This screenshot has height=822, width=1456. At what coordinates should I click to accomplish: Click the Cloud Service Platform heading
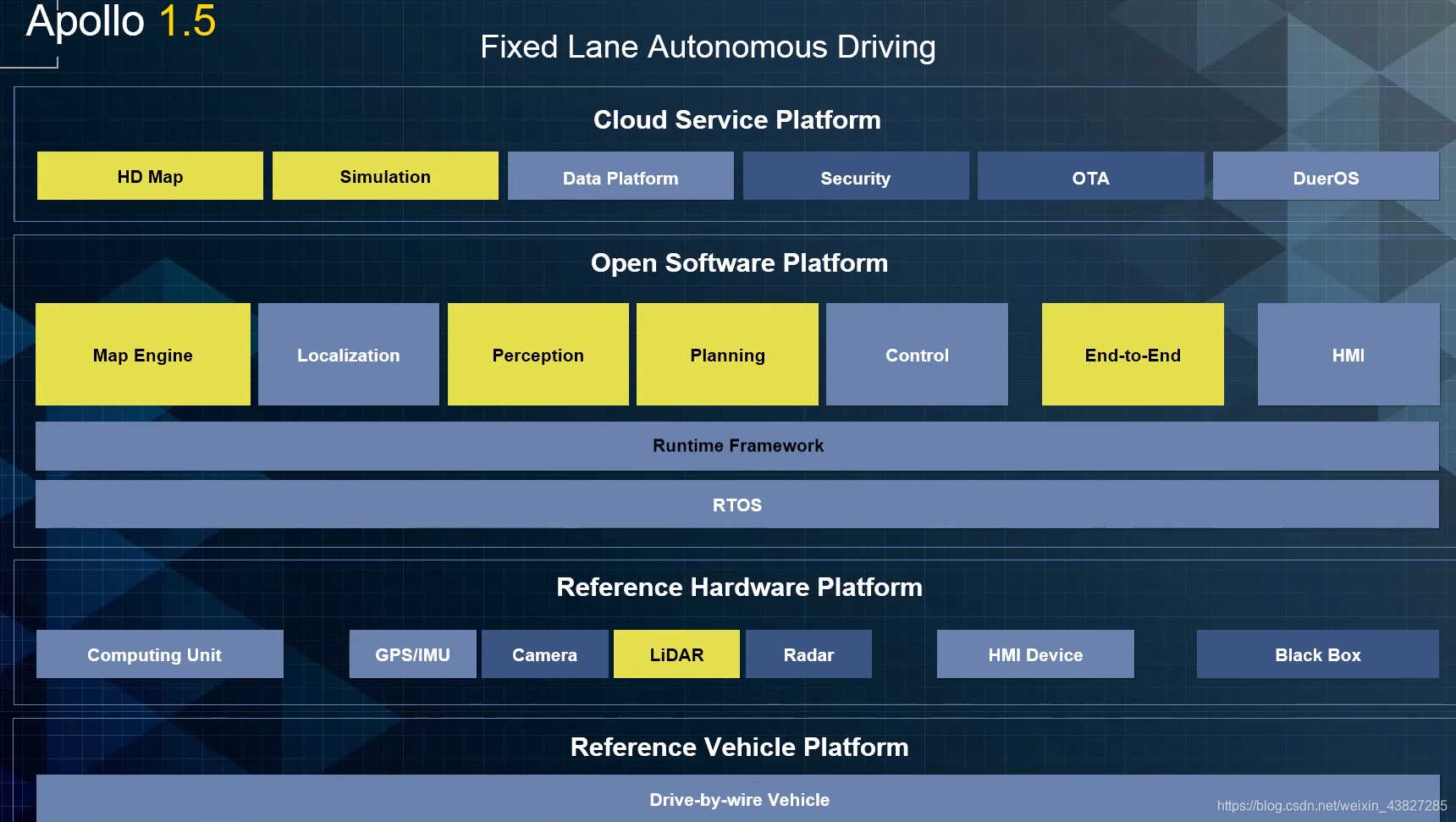click(x=737, y=120)
